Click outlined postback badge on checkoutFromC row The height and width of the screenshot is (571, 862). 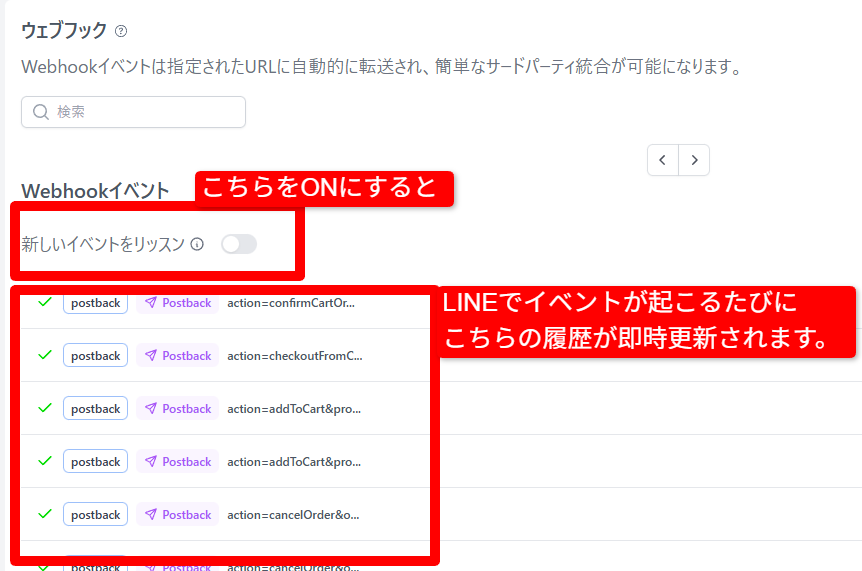[95, 356]
